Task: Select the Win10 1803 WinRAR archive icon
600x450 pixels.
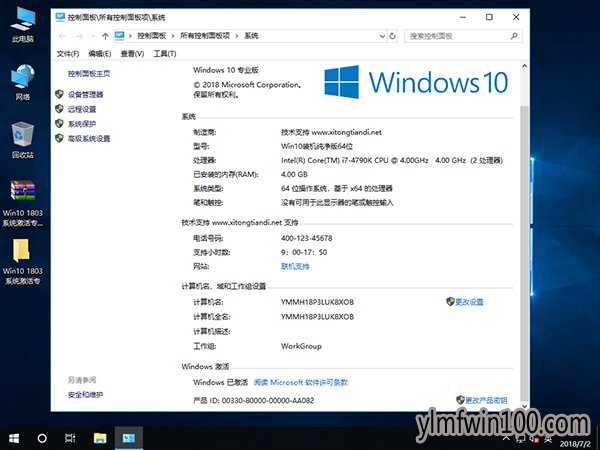Action: pos(23,203)
